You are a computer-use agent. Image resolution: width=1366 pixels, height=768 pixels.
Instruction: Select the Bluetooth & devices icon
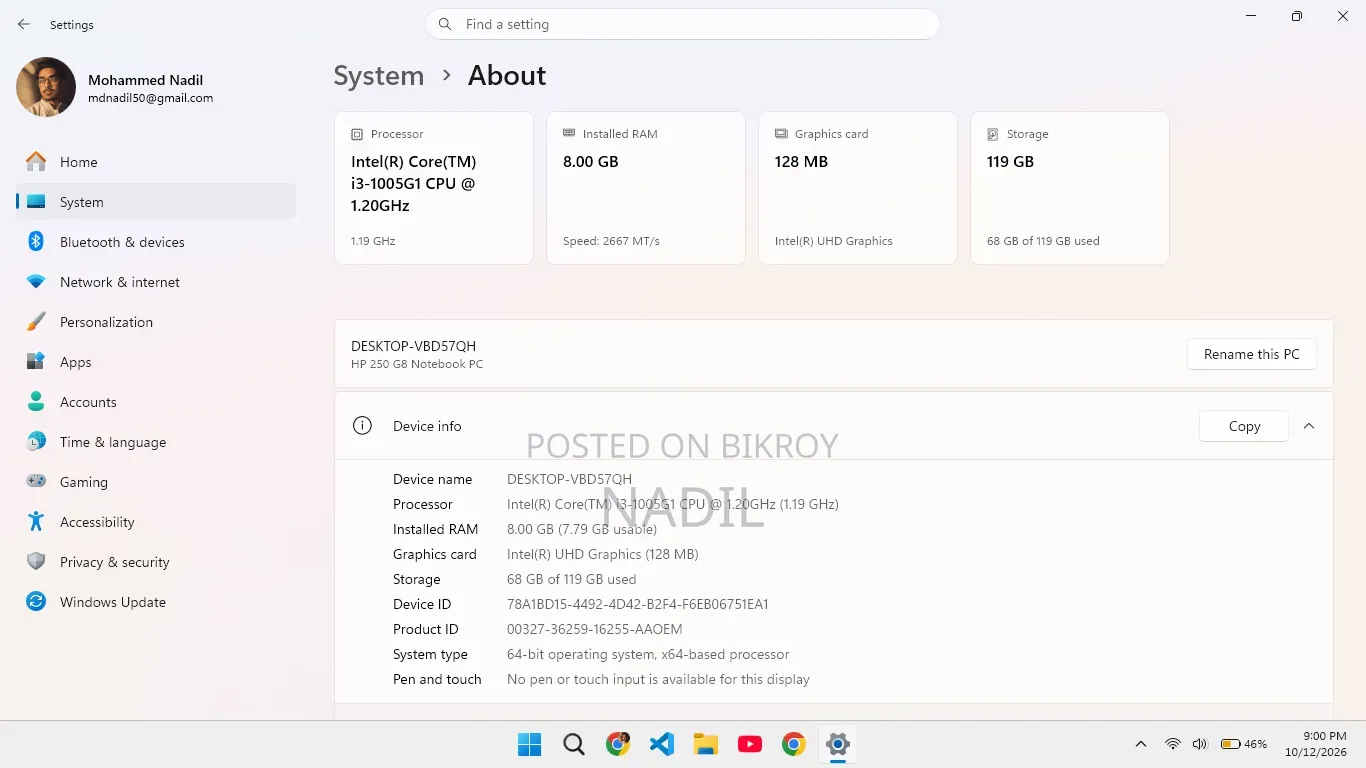[36, 242]
